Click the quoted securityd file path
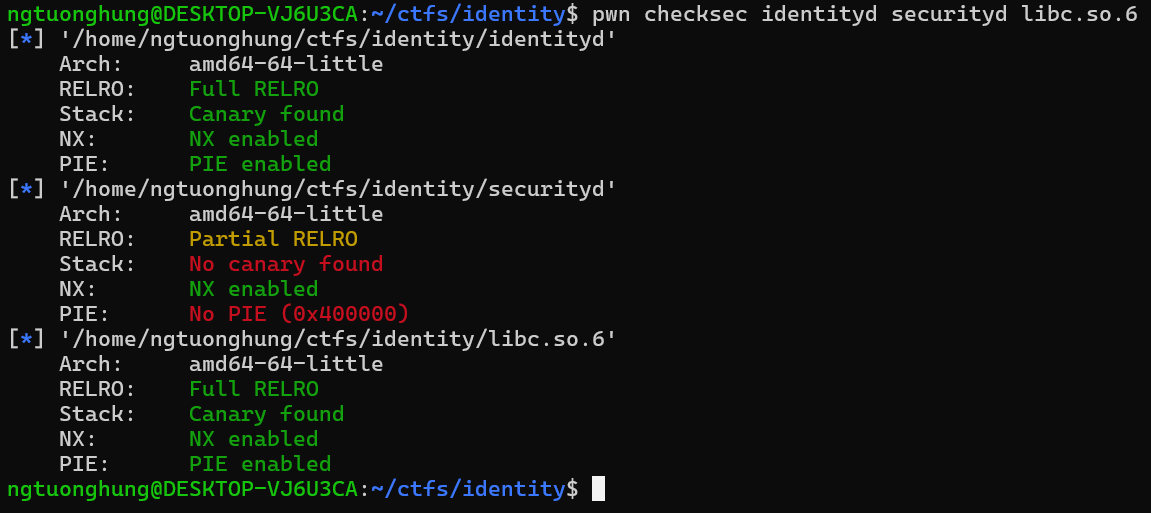 coord(338,189)
